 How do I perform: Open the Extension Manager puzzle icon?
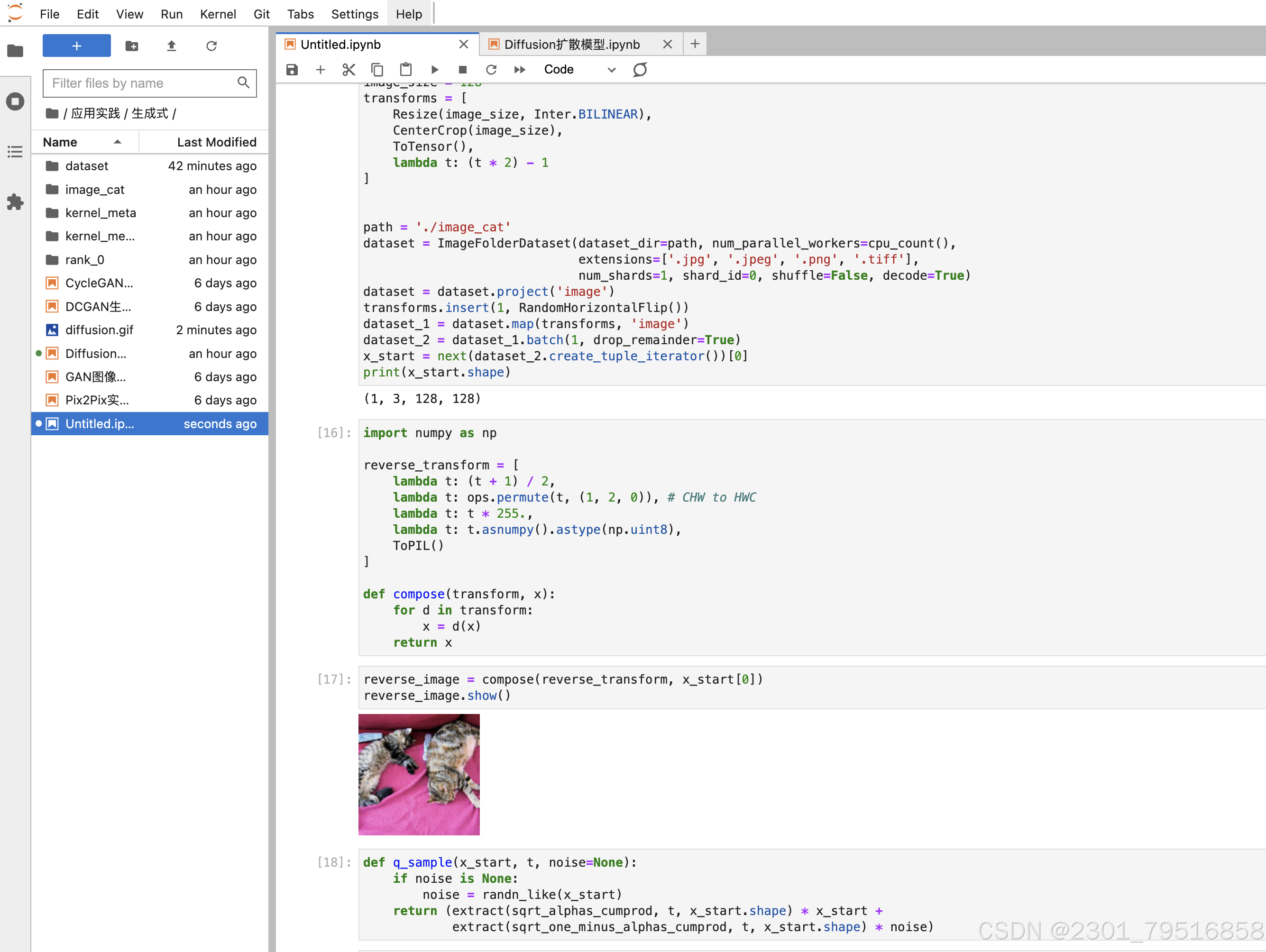click(x=16, y=202)
